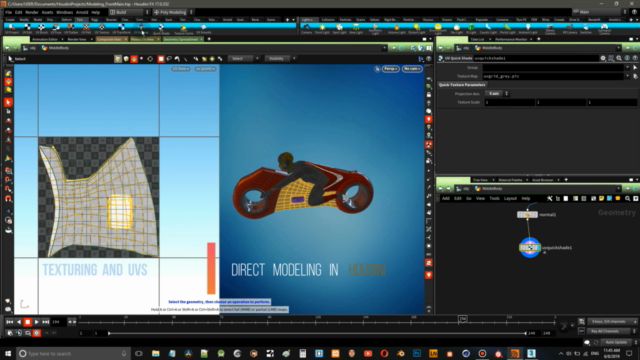
Task: Select the Texture Cache shelf tool
Action: click(x=184, y=29)
